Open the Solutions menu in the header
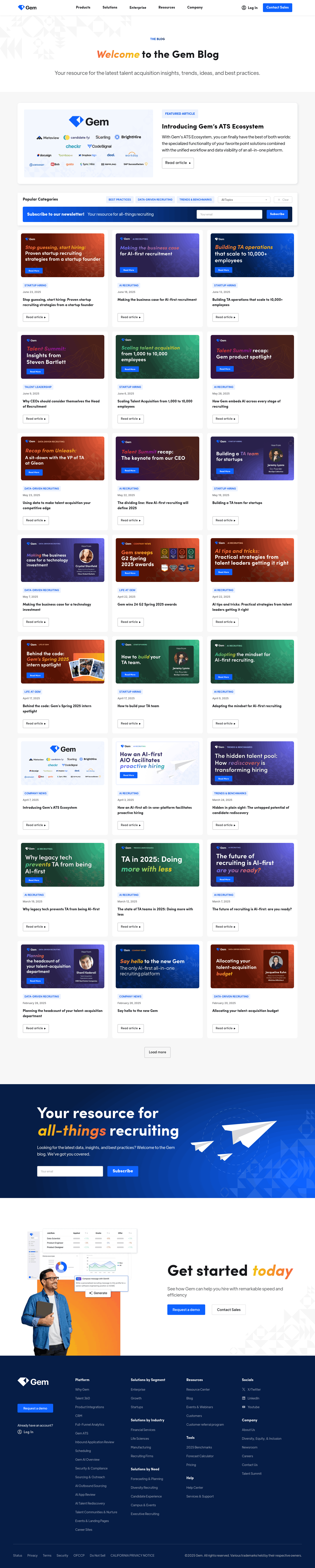Screen dimensions: 315x1568 (x=110, y=7)
